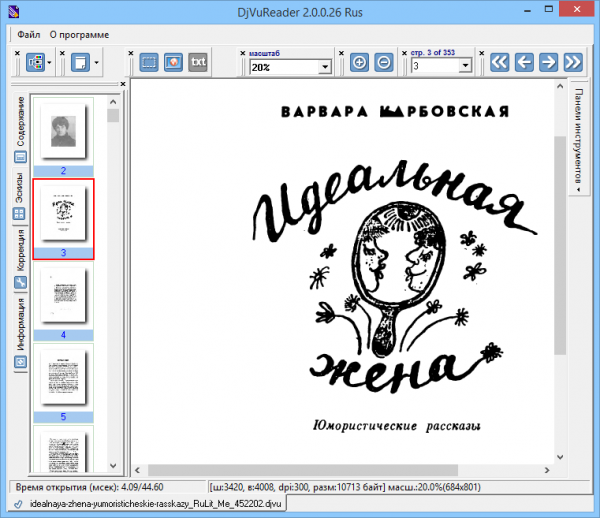The image size is (600, 518).
Task: Click the page view mode icon
Action: point(80,62)
